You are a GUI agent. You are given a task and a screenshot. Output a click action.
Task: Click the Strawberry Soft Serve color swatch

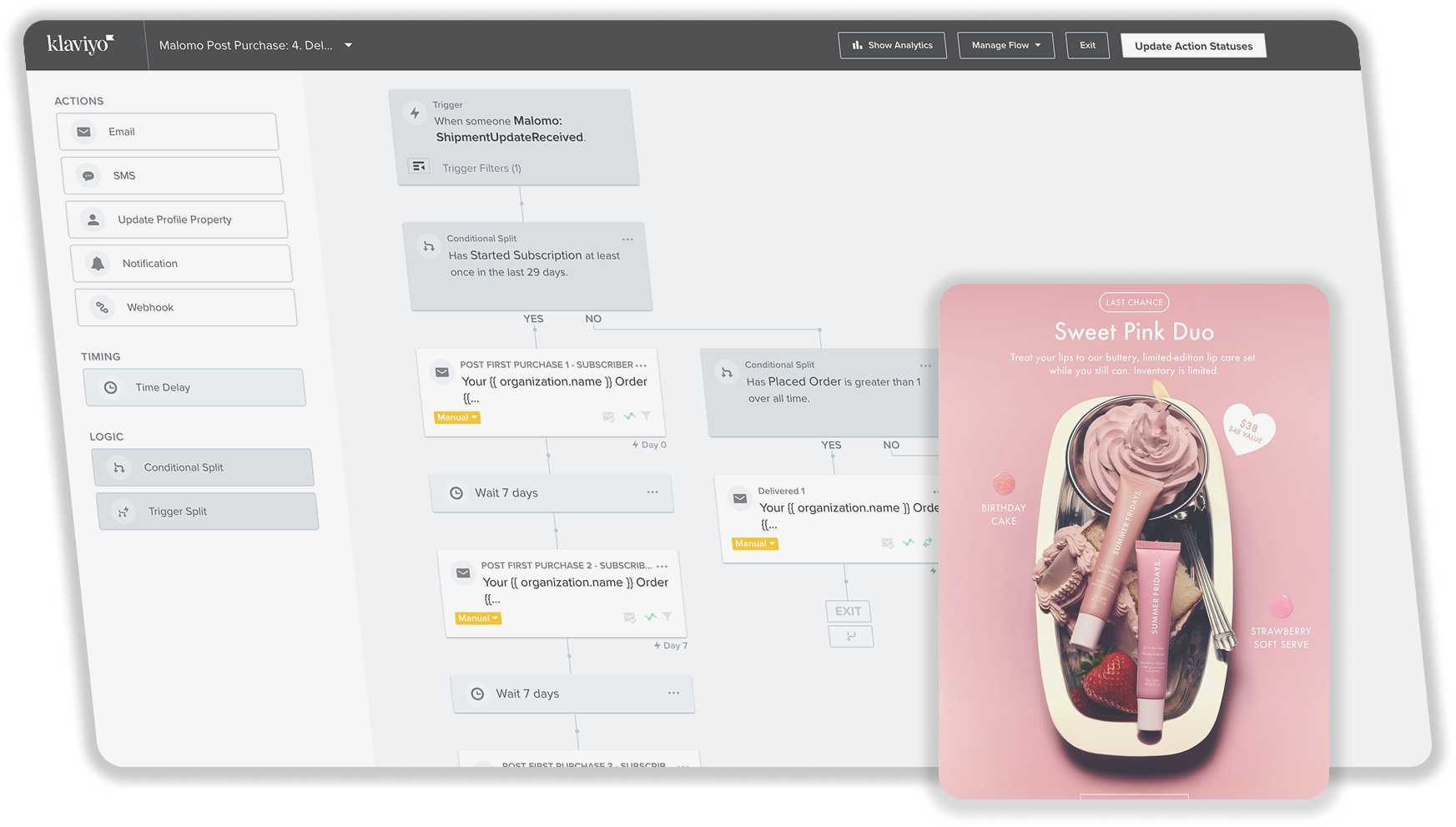[1282, 607]
